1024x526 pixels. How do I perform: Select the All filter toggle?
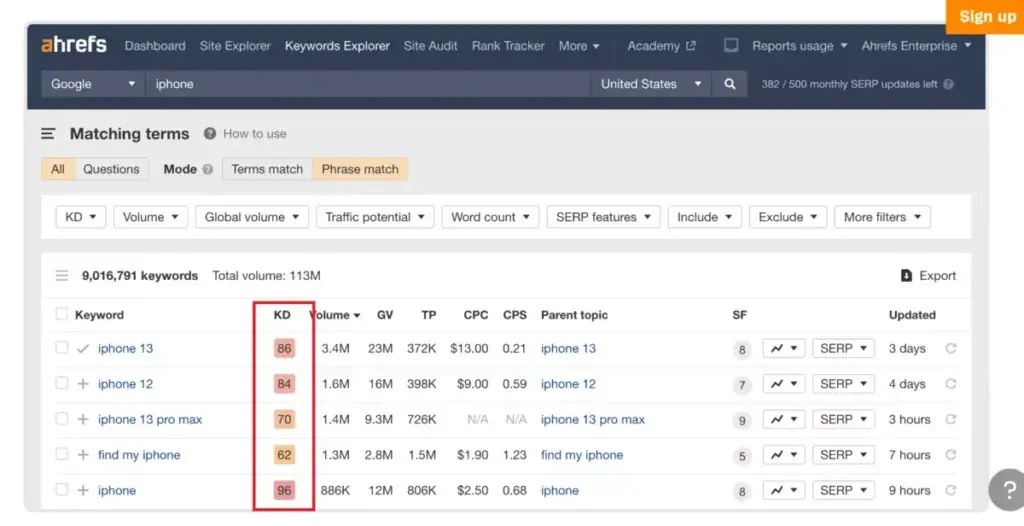(58, 169)
